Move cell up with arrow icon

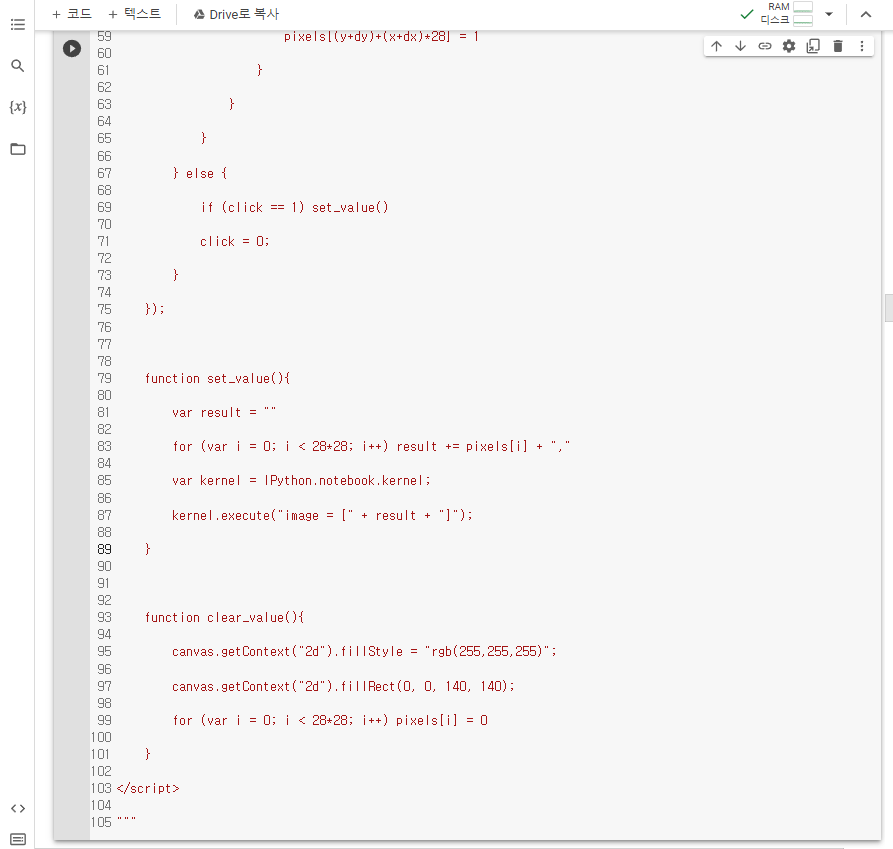click(716, 46)
